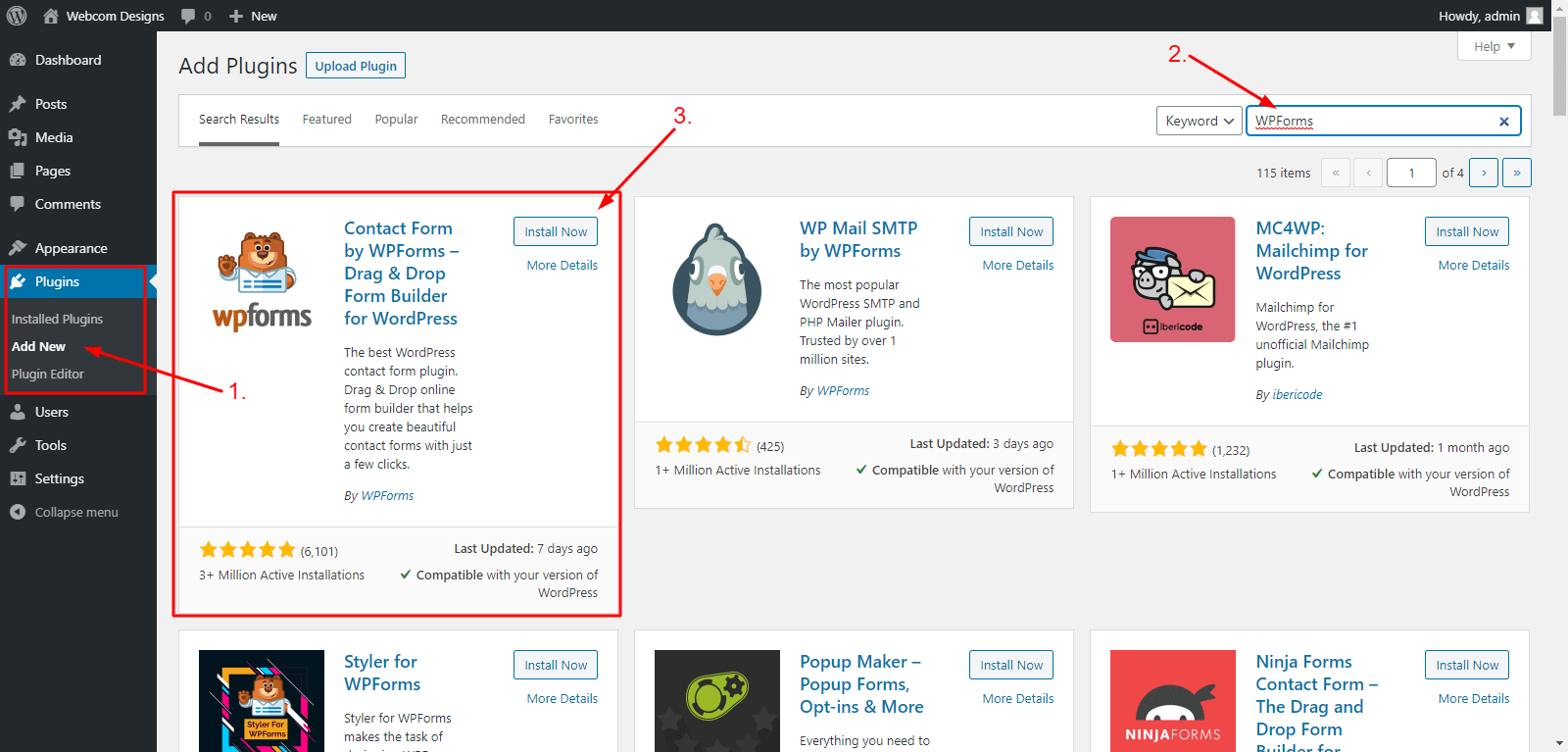This screenshot has width=1568, height=752.
Task: Open More Details for Ninja Forms
Action: click(1474, 699)
